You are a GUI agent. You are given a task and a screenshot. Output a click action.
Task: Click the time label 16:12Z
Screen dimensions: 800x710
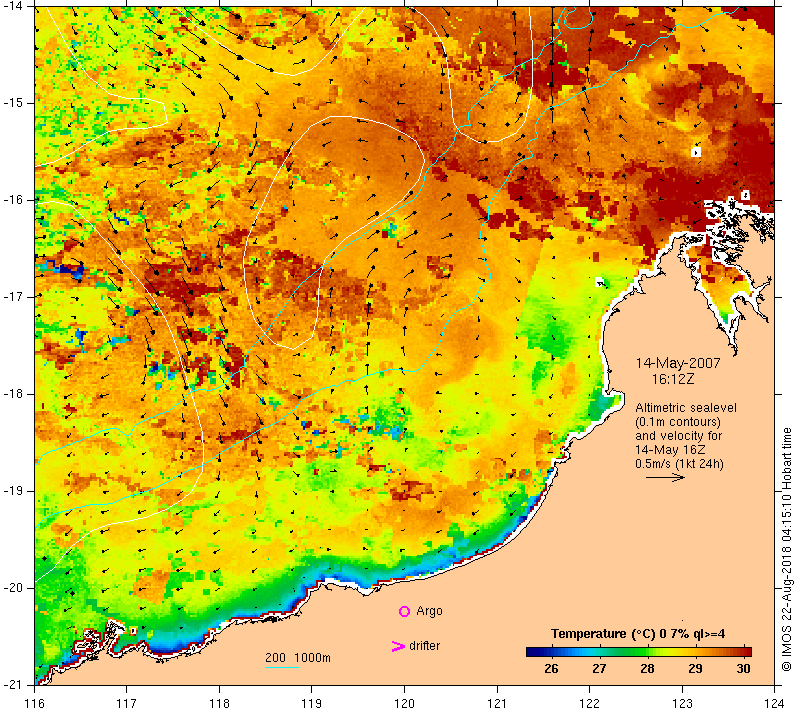coord(673,379)
